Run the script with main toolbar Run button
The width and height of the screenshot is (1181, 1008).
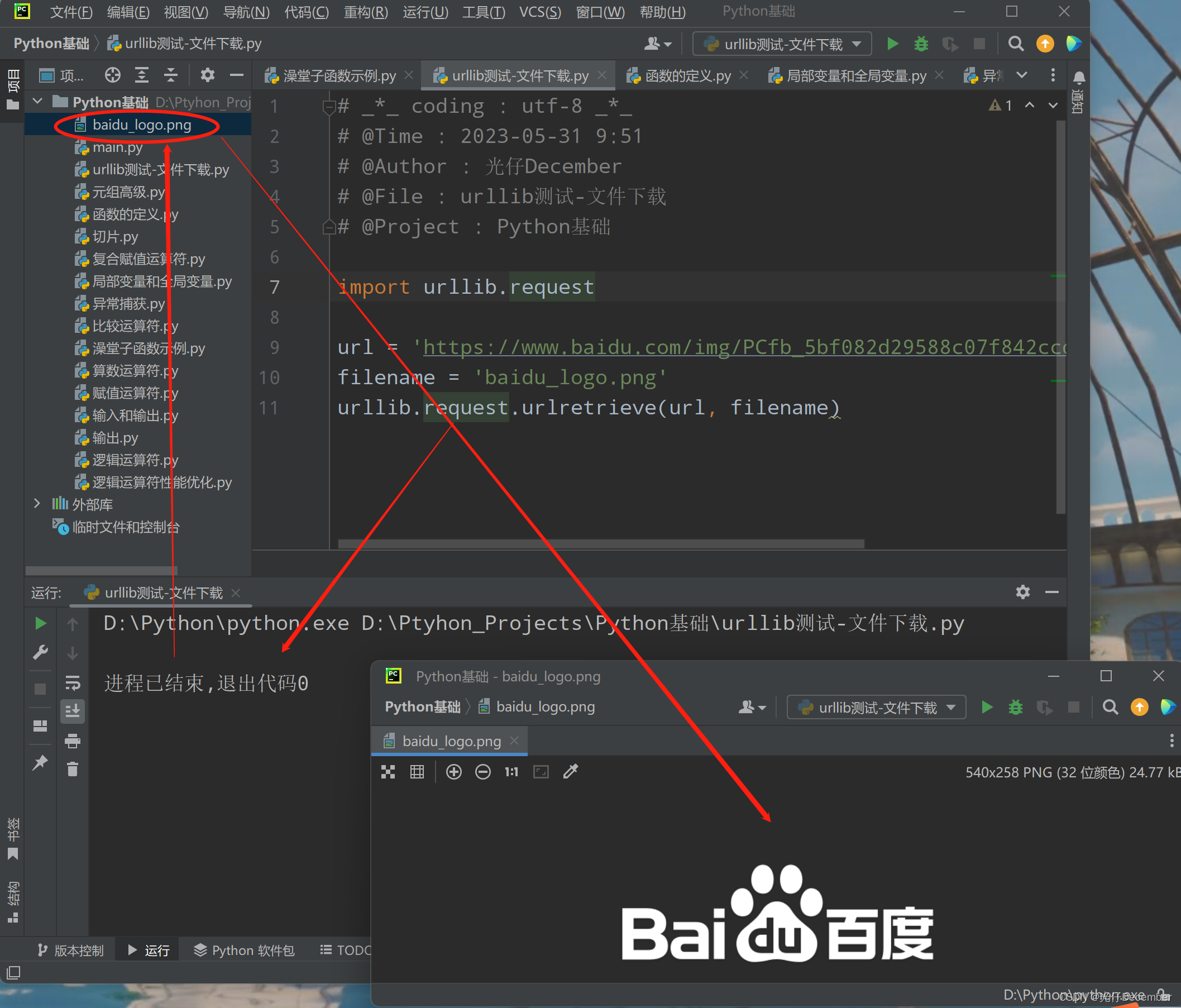(892, 44)
